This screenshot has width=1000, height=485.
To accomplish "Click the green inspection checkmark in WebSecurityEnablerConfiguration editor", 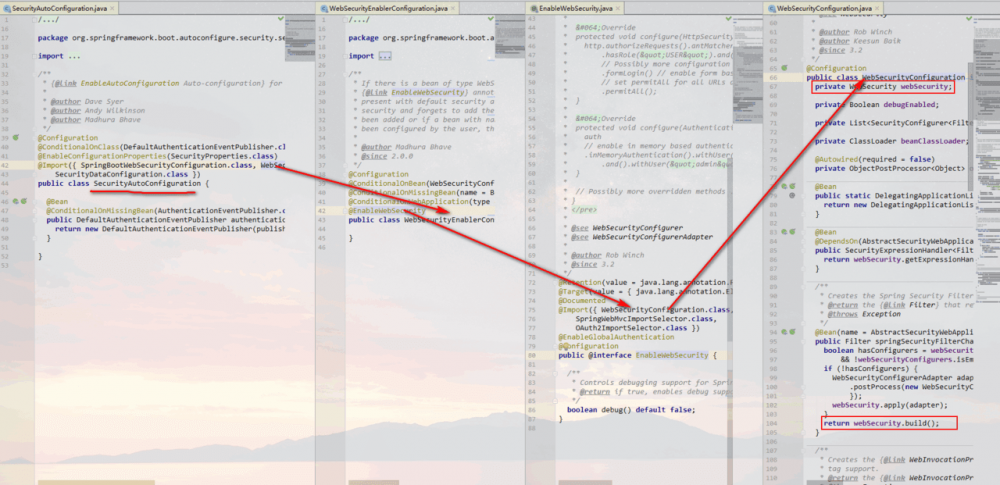I will tap(490, 20).
